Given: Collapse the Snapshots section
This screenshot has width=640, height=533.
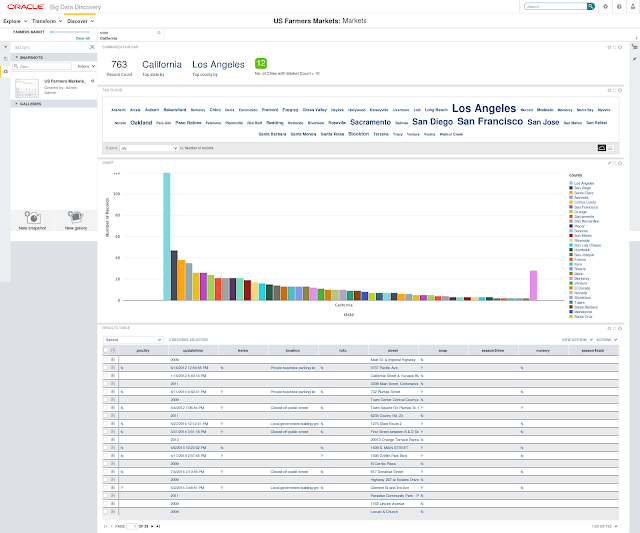Looking at the screenshot, I should click(17, 58).
